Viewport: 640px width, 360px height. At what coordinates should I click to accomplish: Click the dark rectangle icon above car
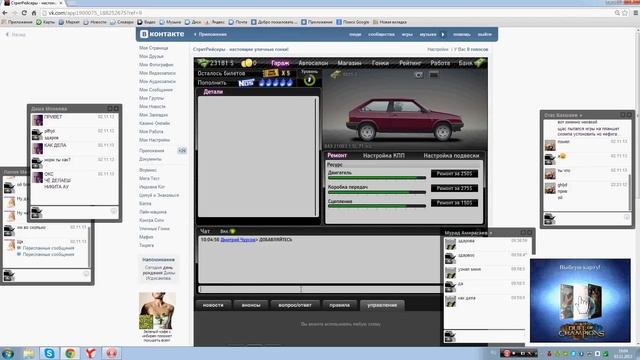(434, 75)
